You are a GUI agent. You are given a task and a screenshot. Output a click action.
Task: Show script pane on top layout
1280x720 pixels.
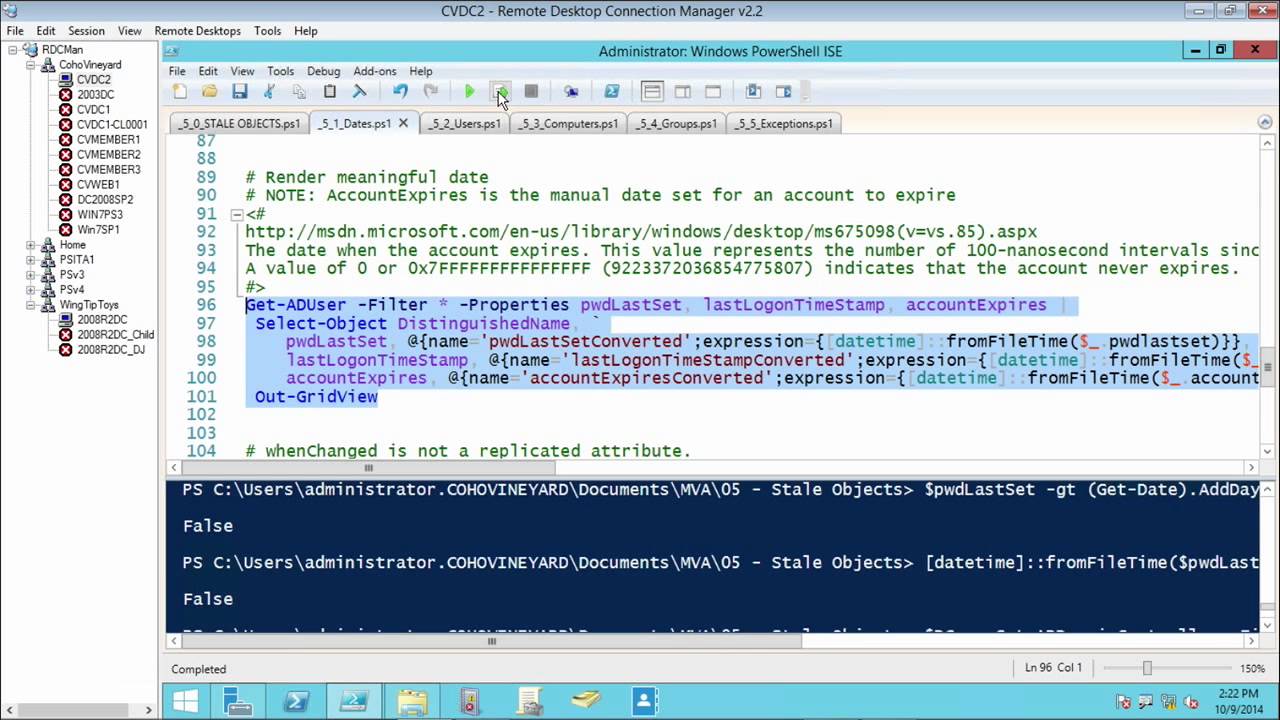click(652, 92)
